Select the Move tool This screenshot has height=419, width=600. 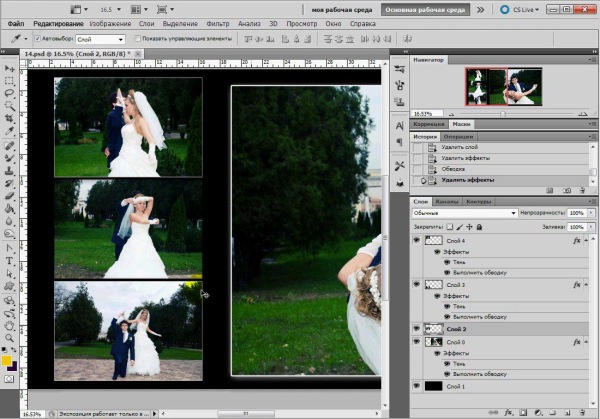pos(9,67)
